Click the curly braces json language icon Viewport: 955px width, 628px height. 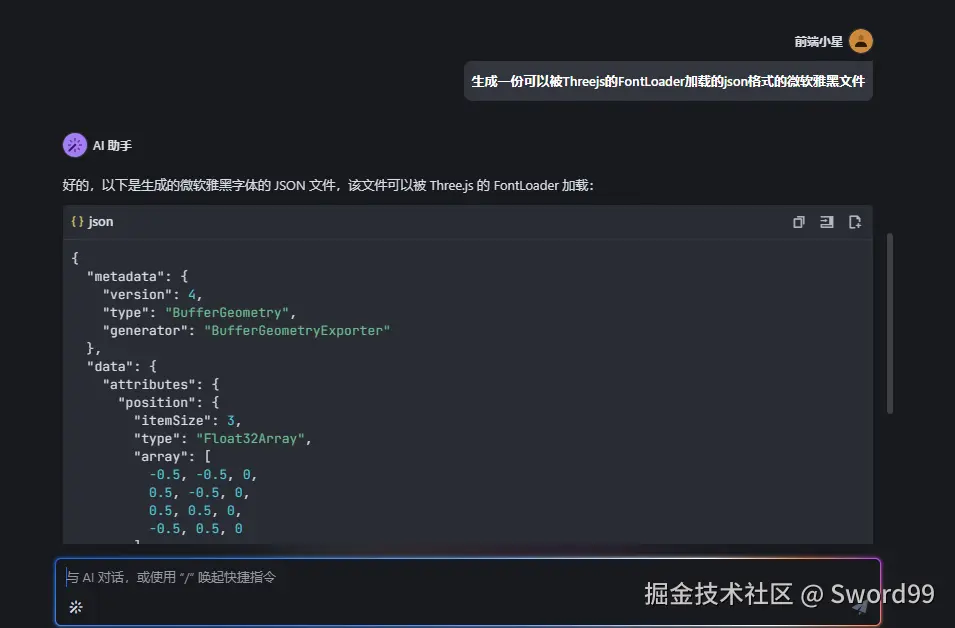pyautogui.click(x=77, y=222)
